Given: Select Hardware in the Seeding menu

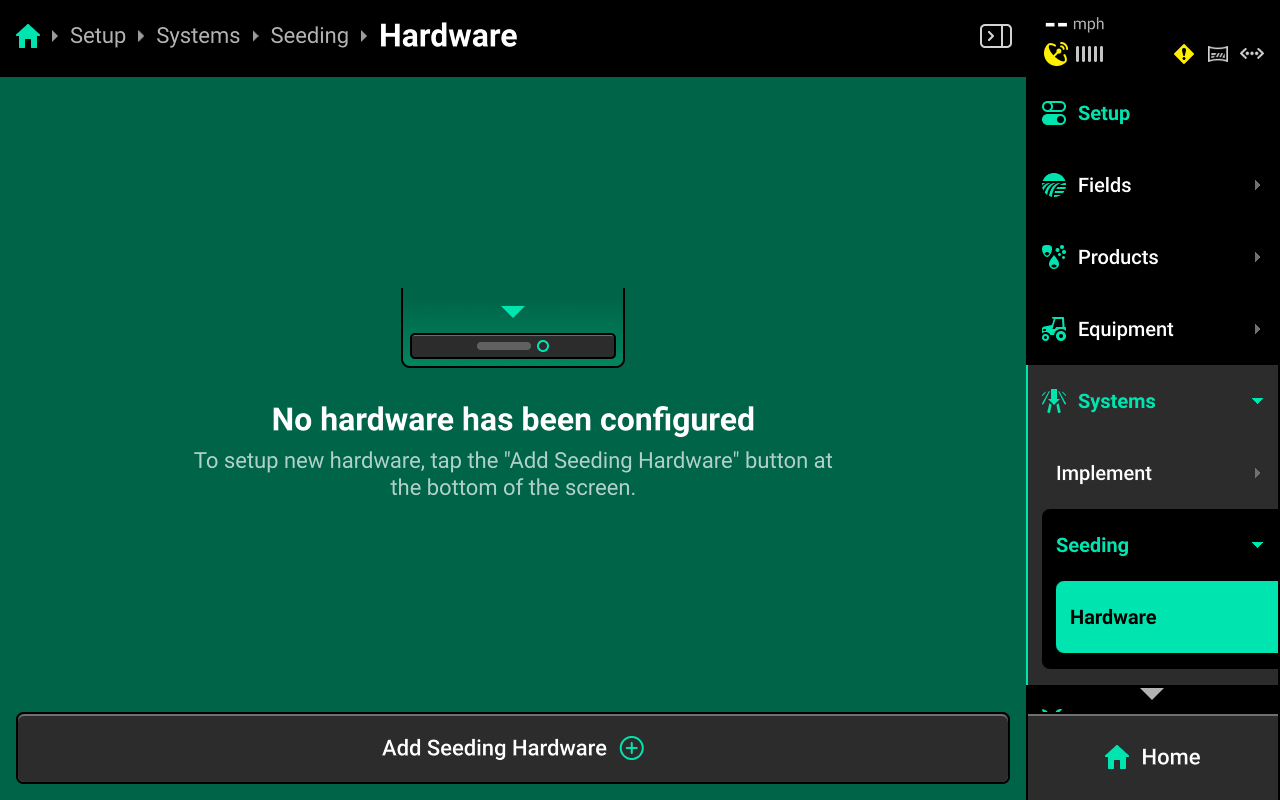Looking at the screenshot, I should pos(1167,617).
